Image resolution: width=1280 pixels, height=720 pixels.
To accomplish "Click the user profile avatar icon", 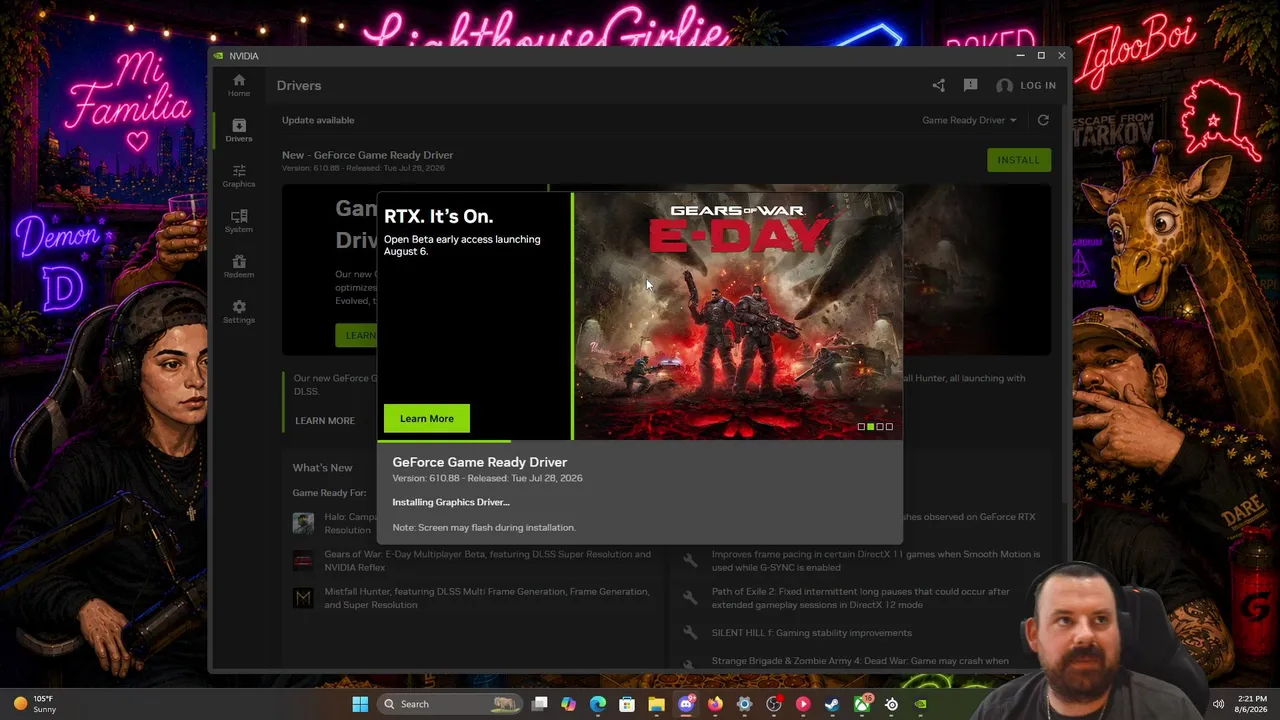I will (1004, 86).
